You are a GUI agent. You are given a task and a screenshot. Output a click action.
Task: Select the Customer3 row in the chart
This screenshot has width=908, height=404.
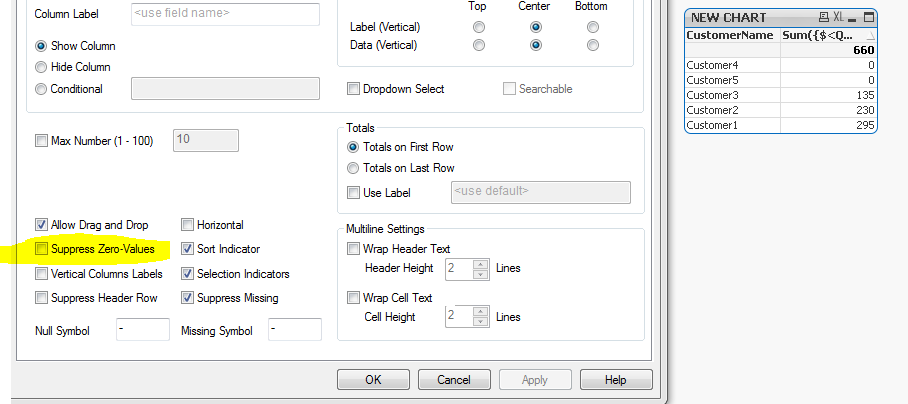(x=732, y=95)
